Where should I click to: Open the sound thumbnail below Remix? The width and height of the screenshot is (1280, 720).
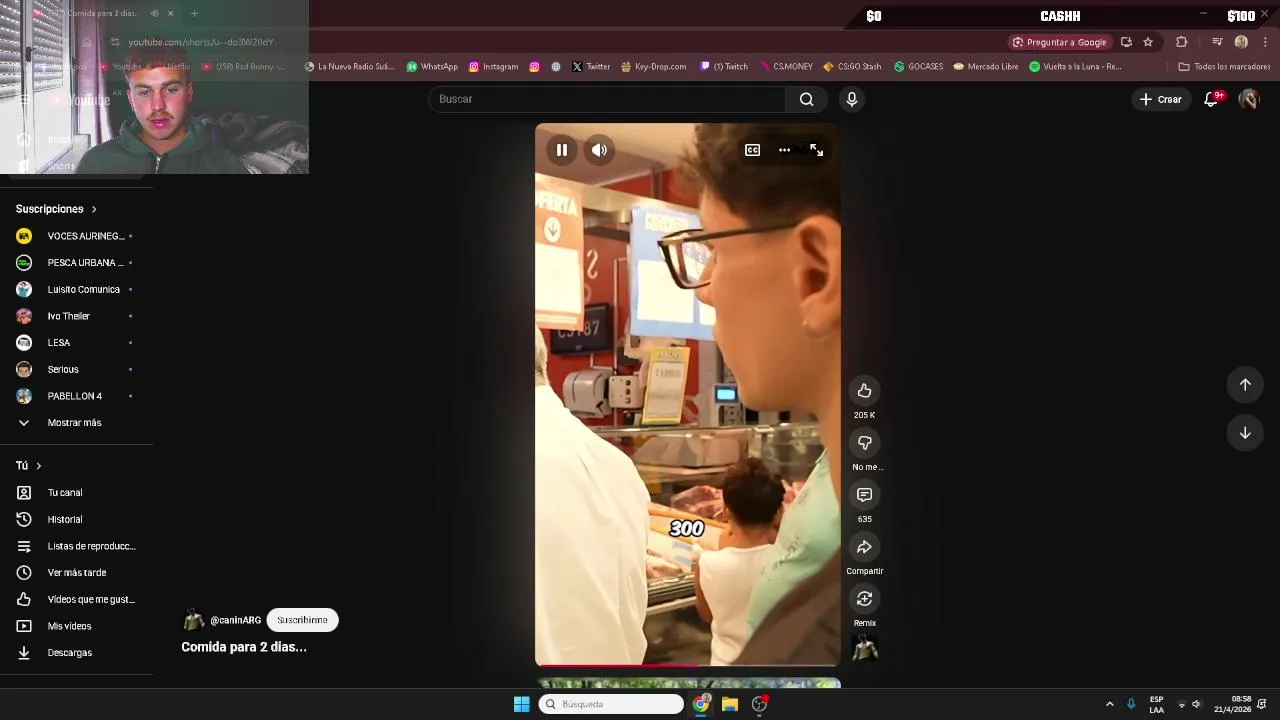click(x=864, y=648)
